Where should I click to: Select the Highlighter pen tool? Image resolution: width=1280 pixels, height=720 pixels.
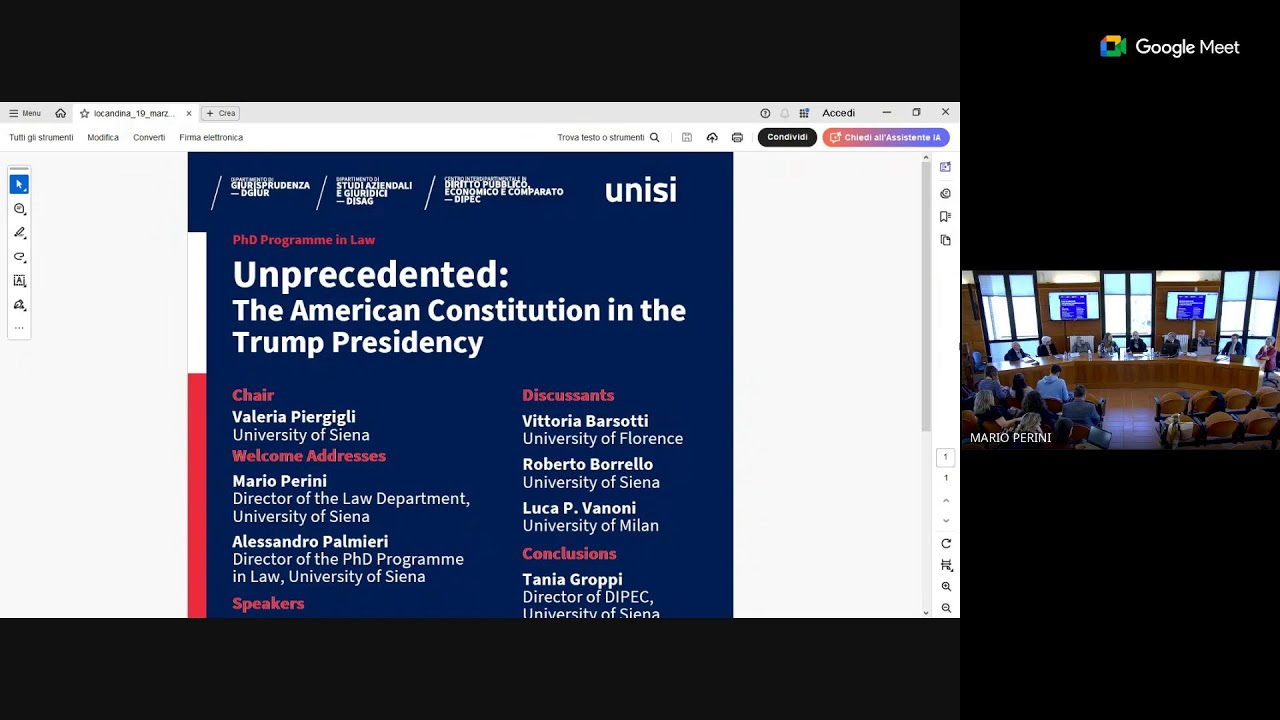click(x=19, y=233)
